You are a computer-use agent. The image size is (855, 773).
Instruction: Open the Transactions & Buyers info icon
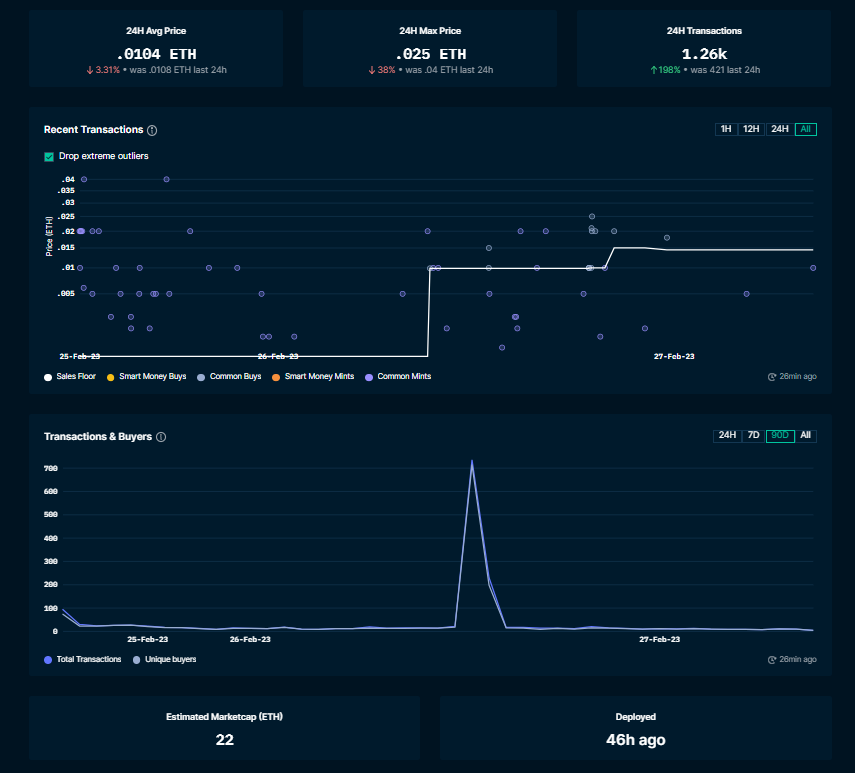coord(161,437)
